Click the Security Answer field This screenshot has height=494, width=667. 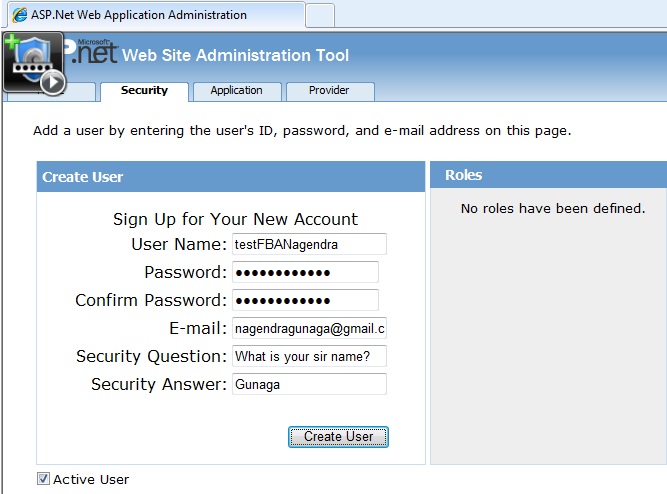click(x=309, y=384)
